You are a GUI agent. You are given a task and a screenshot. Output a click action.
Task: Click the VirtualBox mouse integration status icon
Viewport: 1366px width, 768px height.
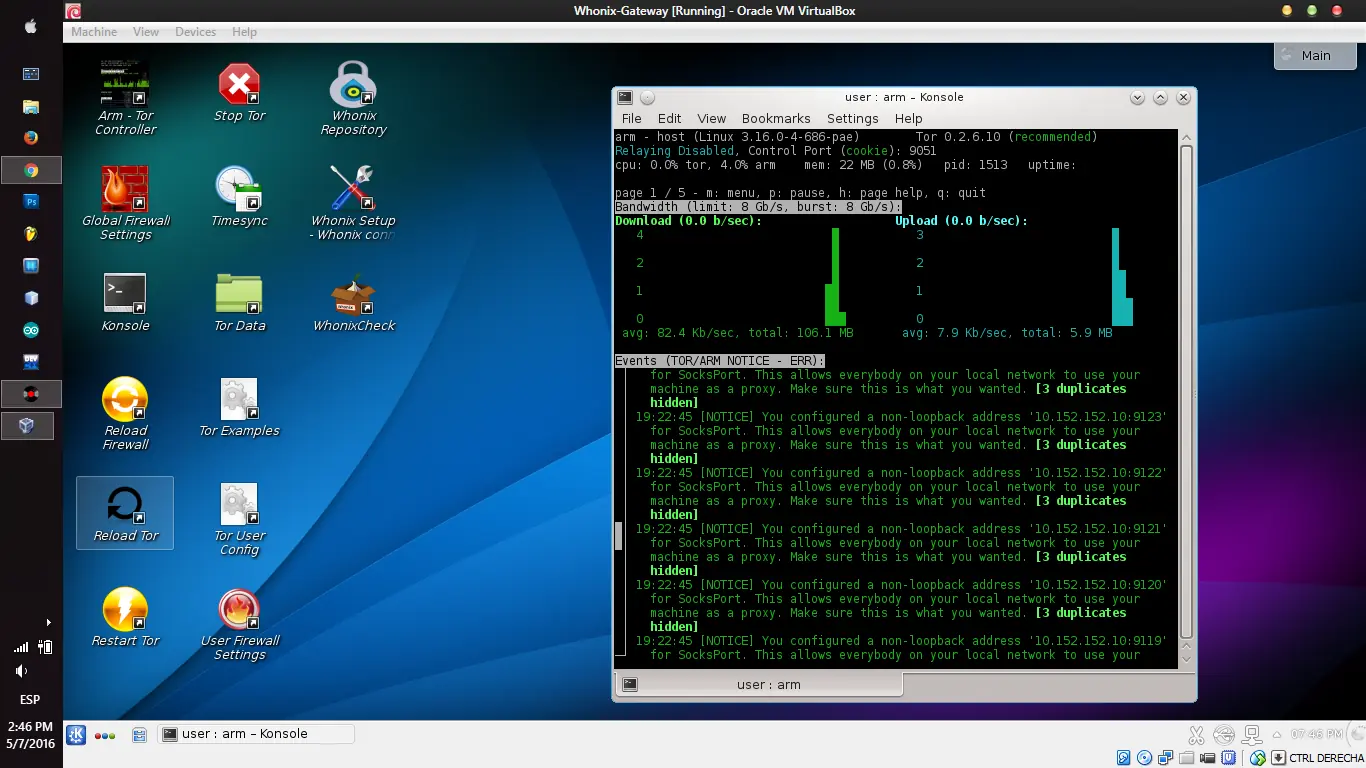(x=1258, y=758)
